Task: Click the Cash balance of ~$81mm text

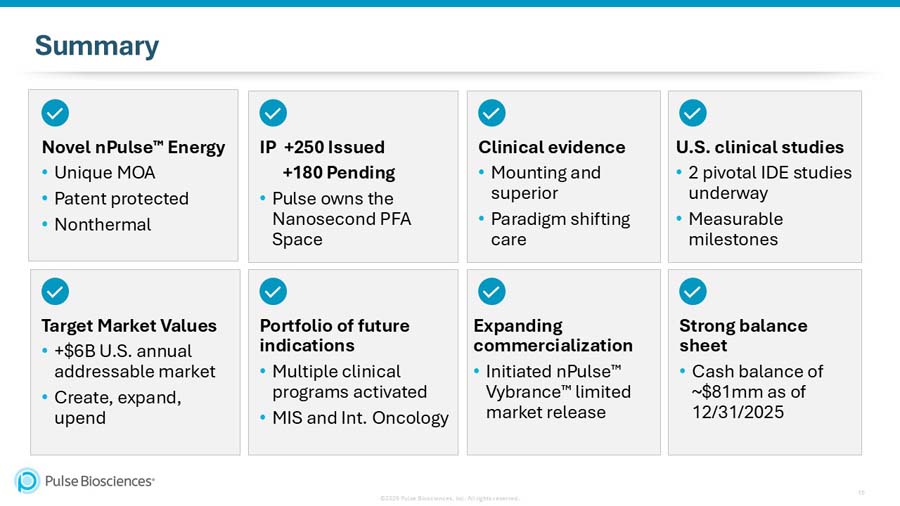Action: (x=756, y=391)
